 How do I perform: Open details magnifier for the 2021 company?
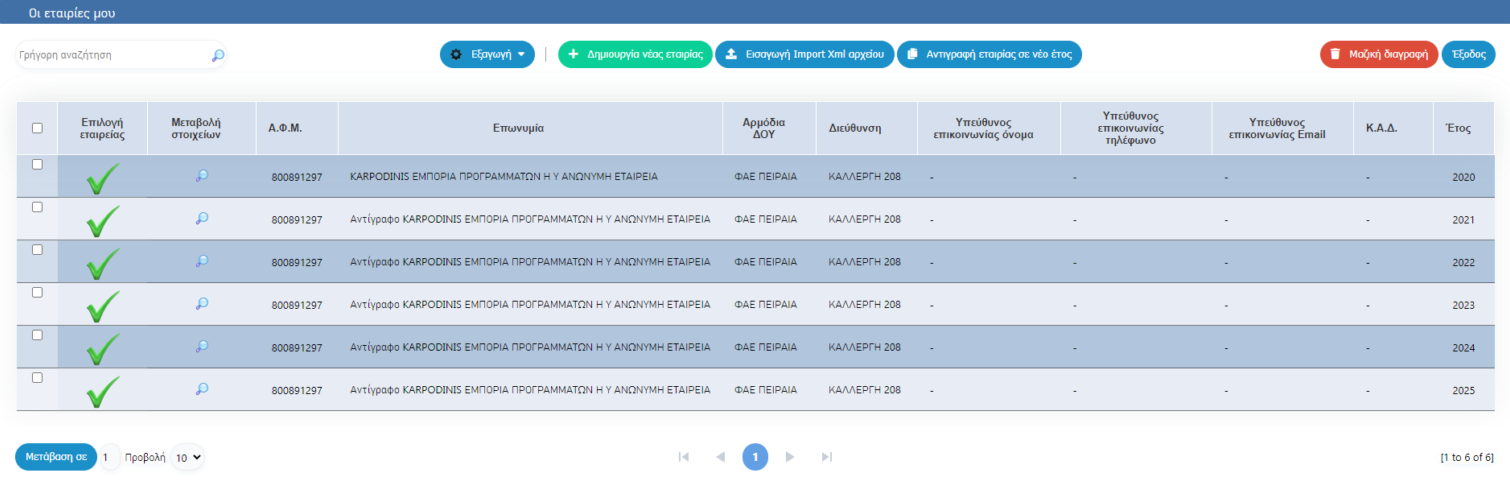(202, 219)
